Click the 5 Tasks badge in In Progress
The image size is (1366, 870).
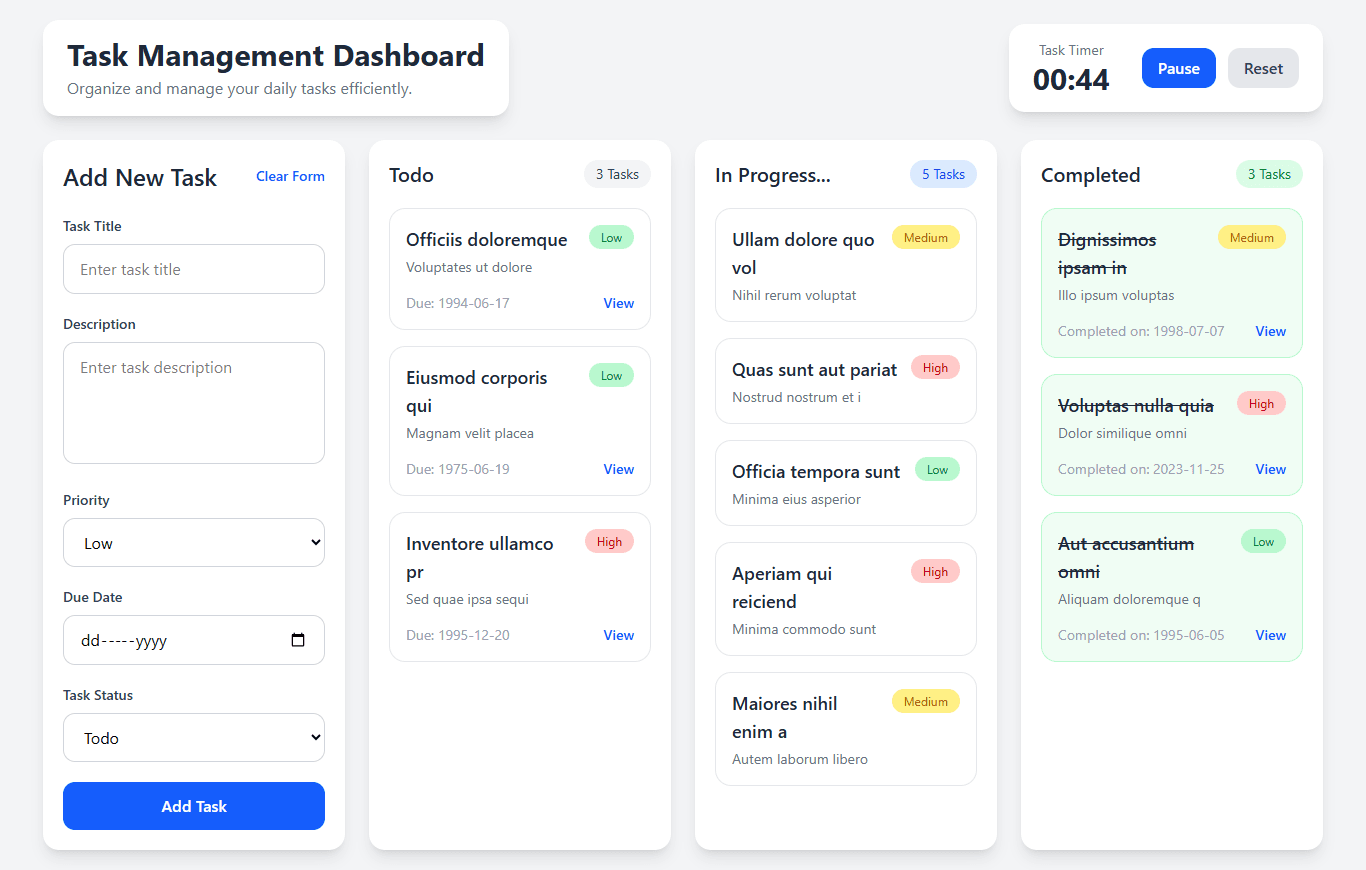coord(943,174)
